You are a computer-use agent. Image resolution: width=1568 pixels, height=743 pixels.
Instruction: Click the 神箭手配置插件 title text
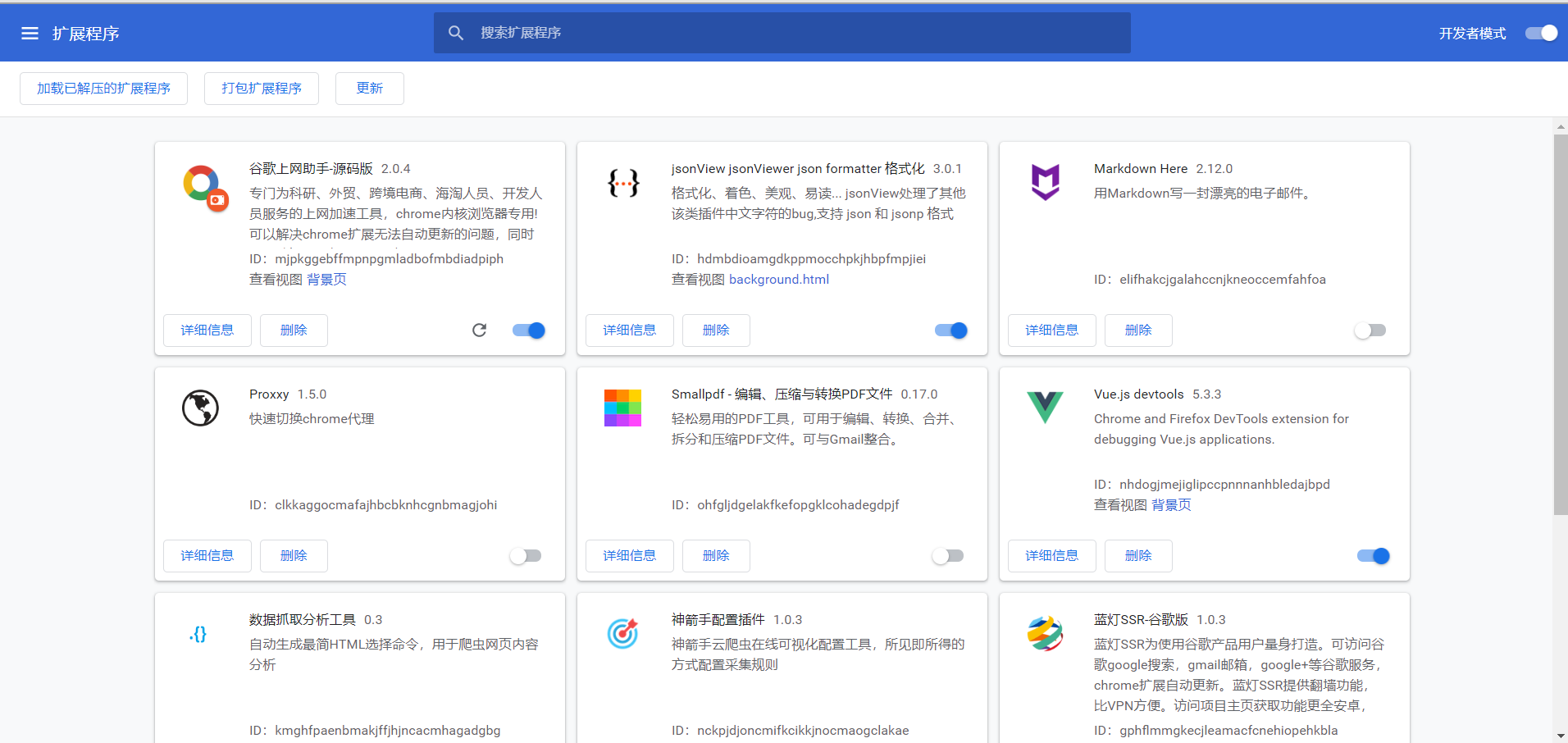tap(718, 620)
